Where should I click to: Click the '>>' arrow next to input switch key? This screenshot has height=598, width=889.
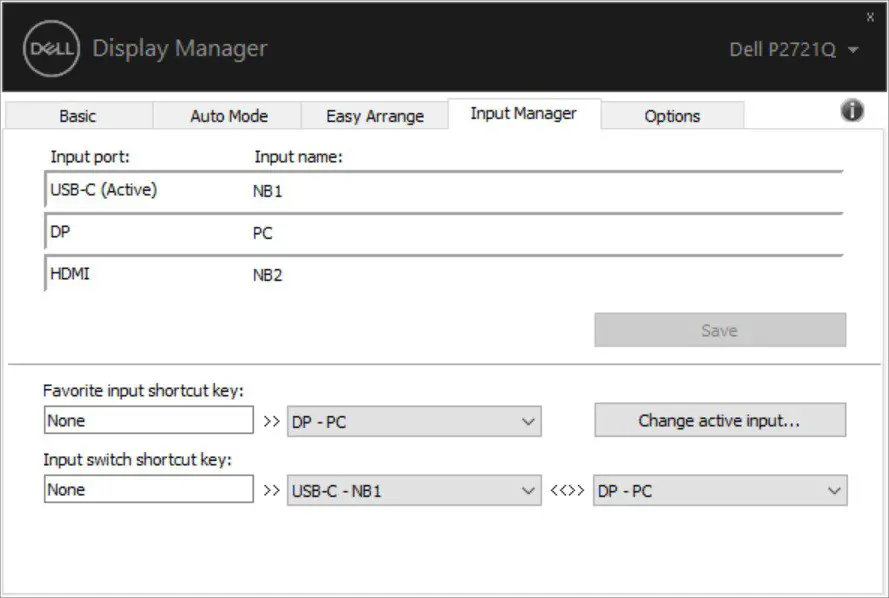[272, 490]
